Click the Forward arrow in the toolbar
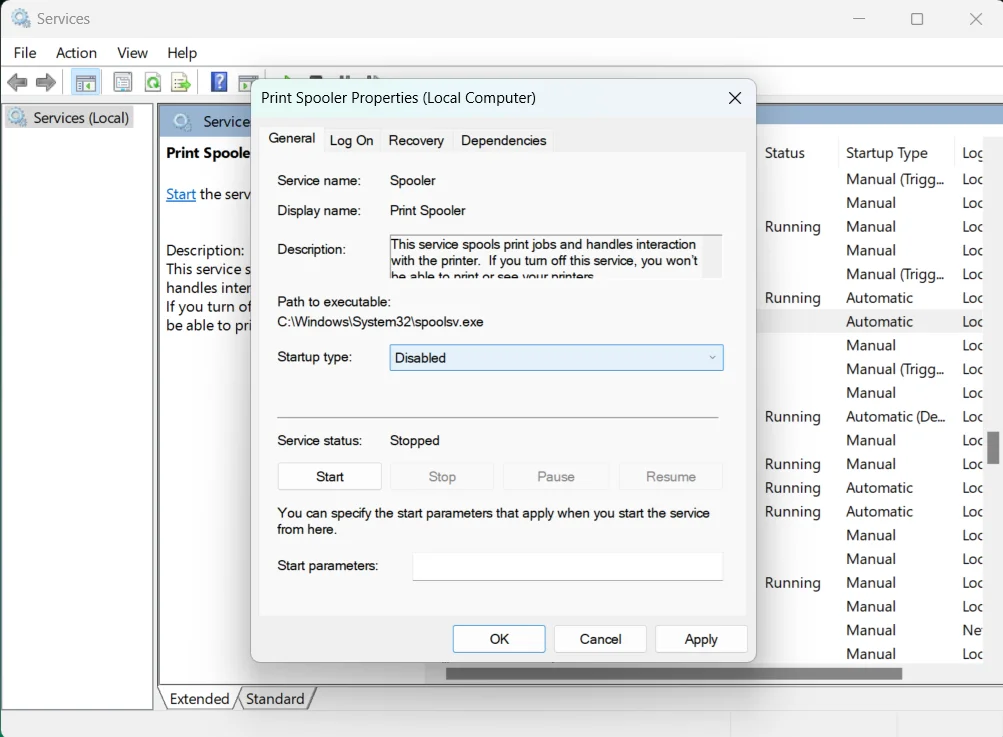This screenshot has height=737, width=1003. (x=46, y=83)
